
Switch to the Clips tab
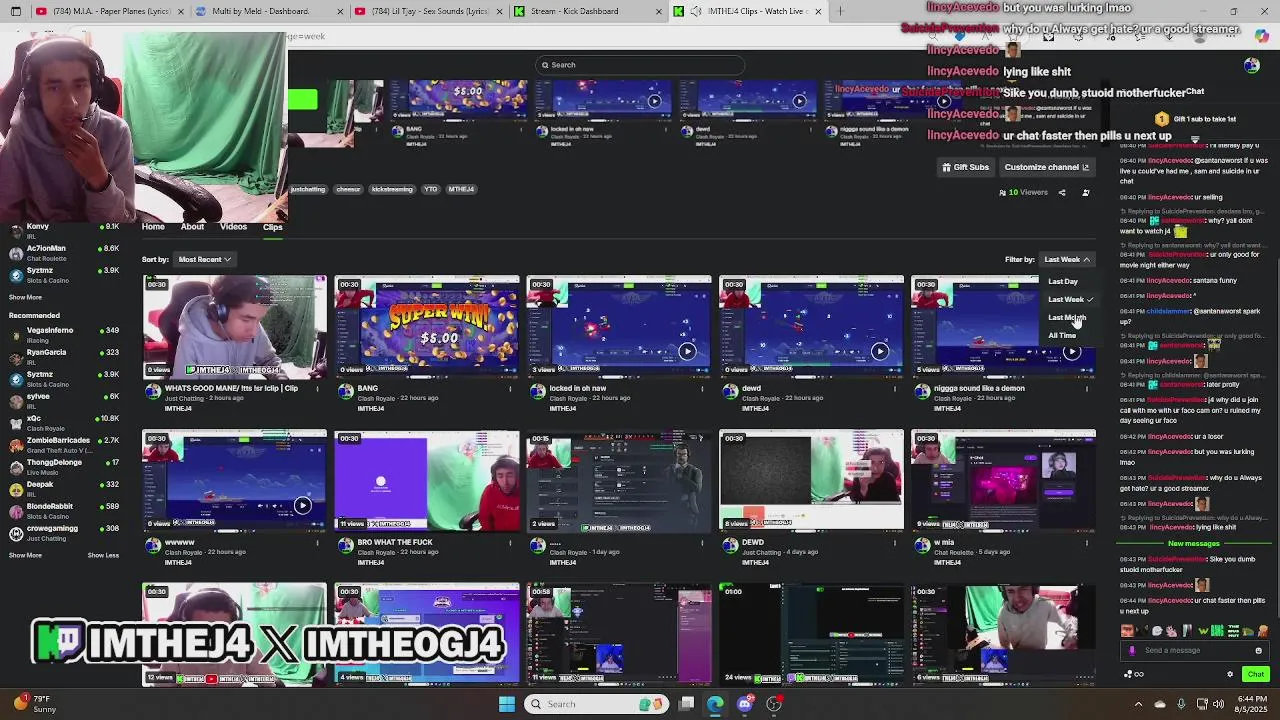tap(272, 227)
